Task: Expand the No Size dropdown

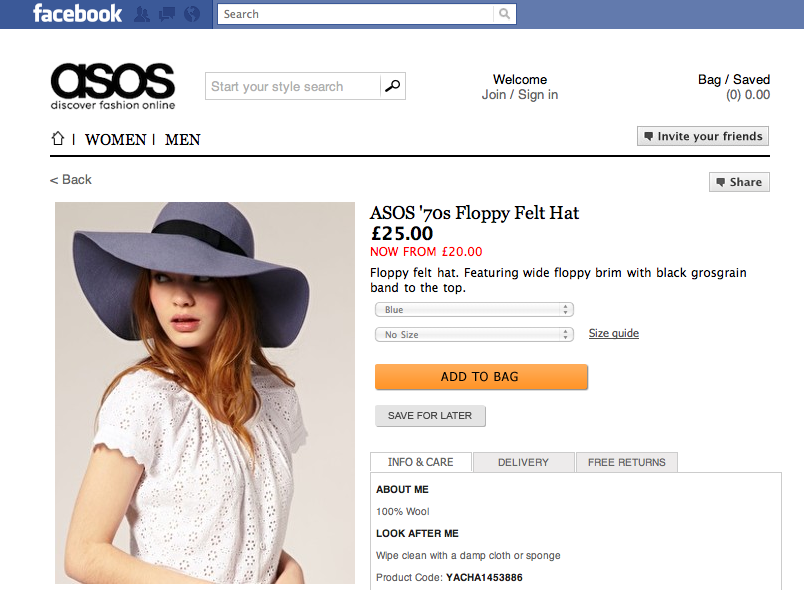Action: pyautogui.click(x=474, y=334)
